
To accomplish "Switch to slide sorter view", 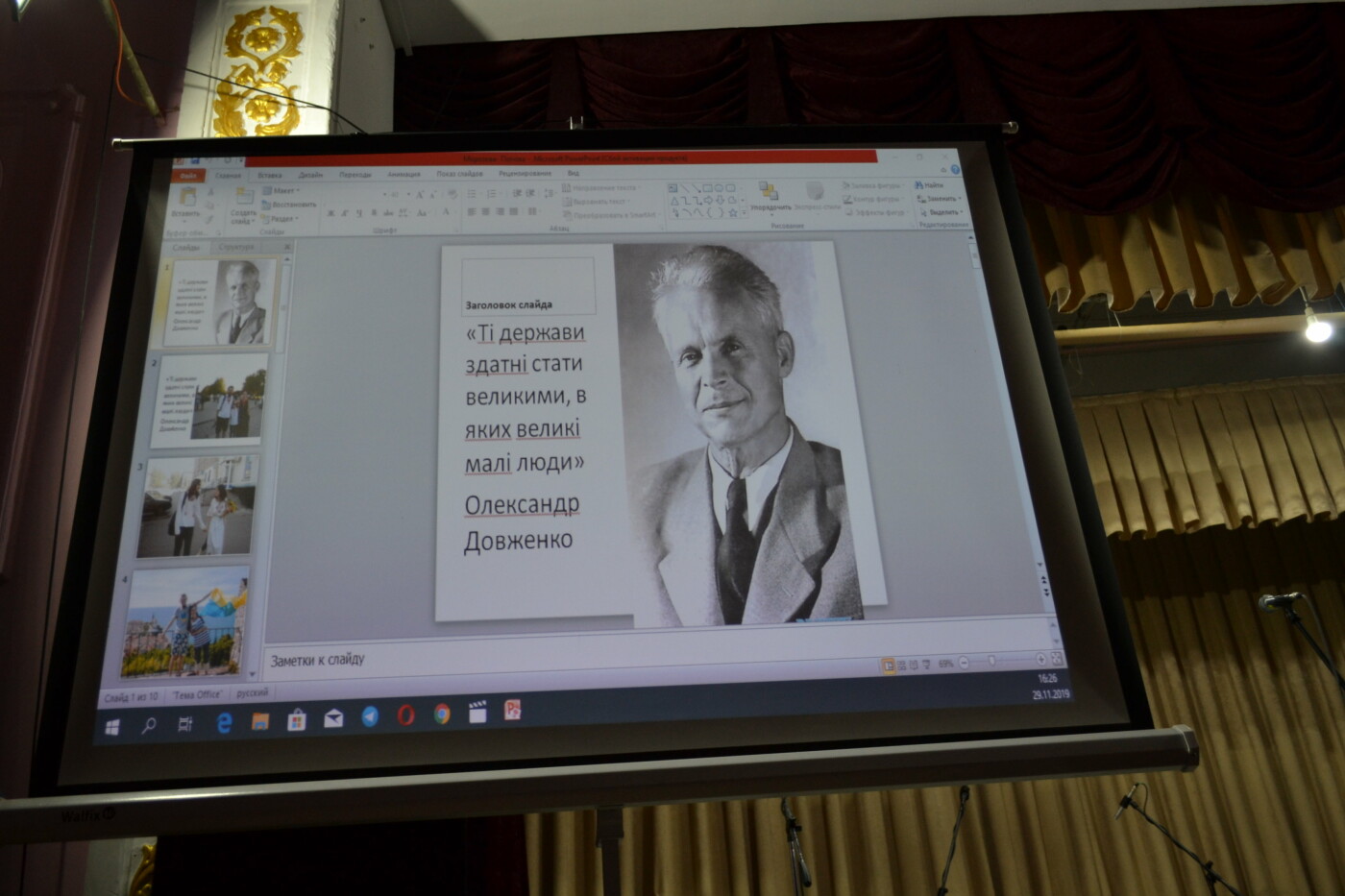I will tap(901, 664).
